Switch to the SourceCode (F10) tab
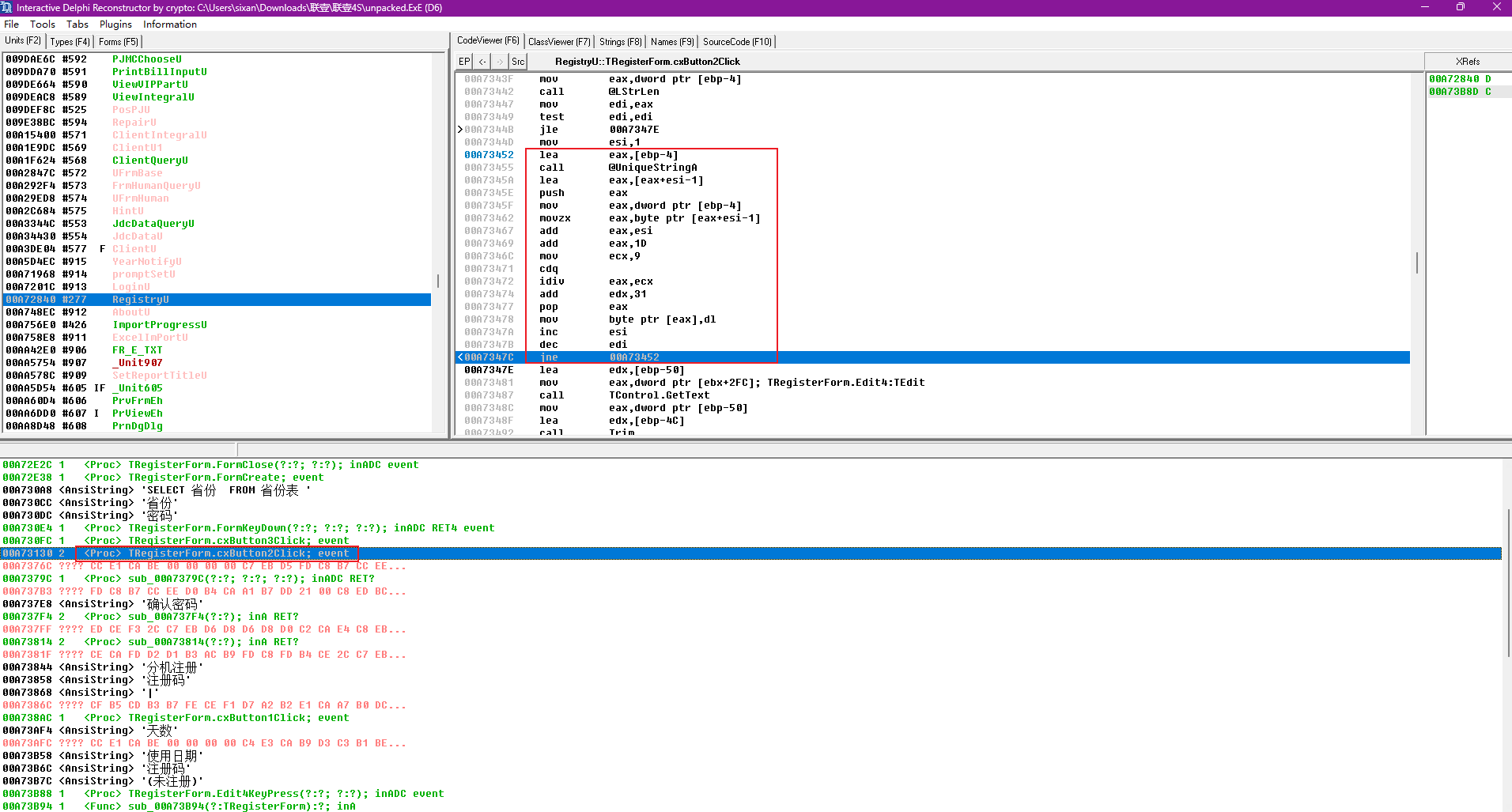 pos(737,42)
